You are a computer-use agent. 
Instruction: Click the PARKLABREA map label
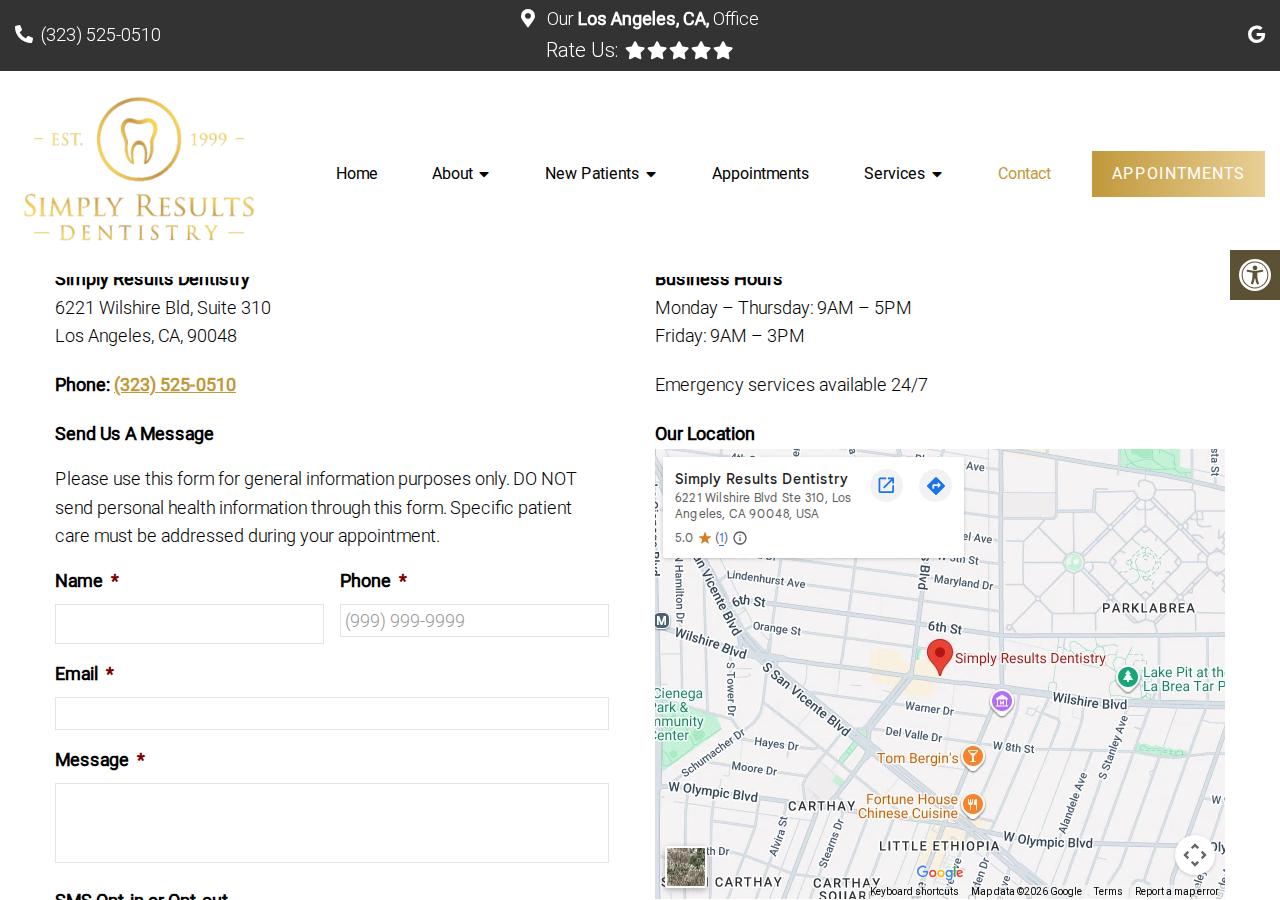click(1148, 608)
